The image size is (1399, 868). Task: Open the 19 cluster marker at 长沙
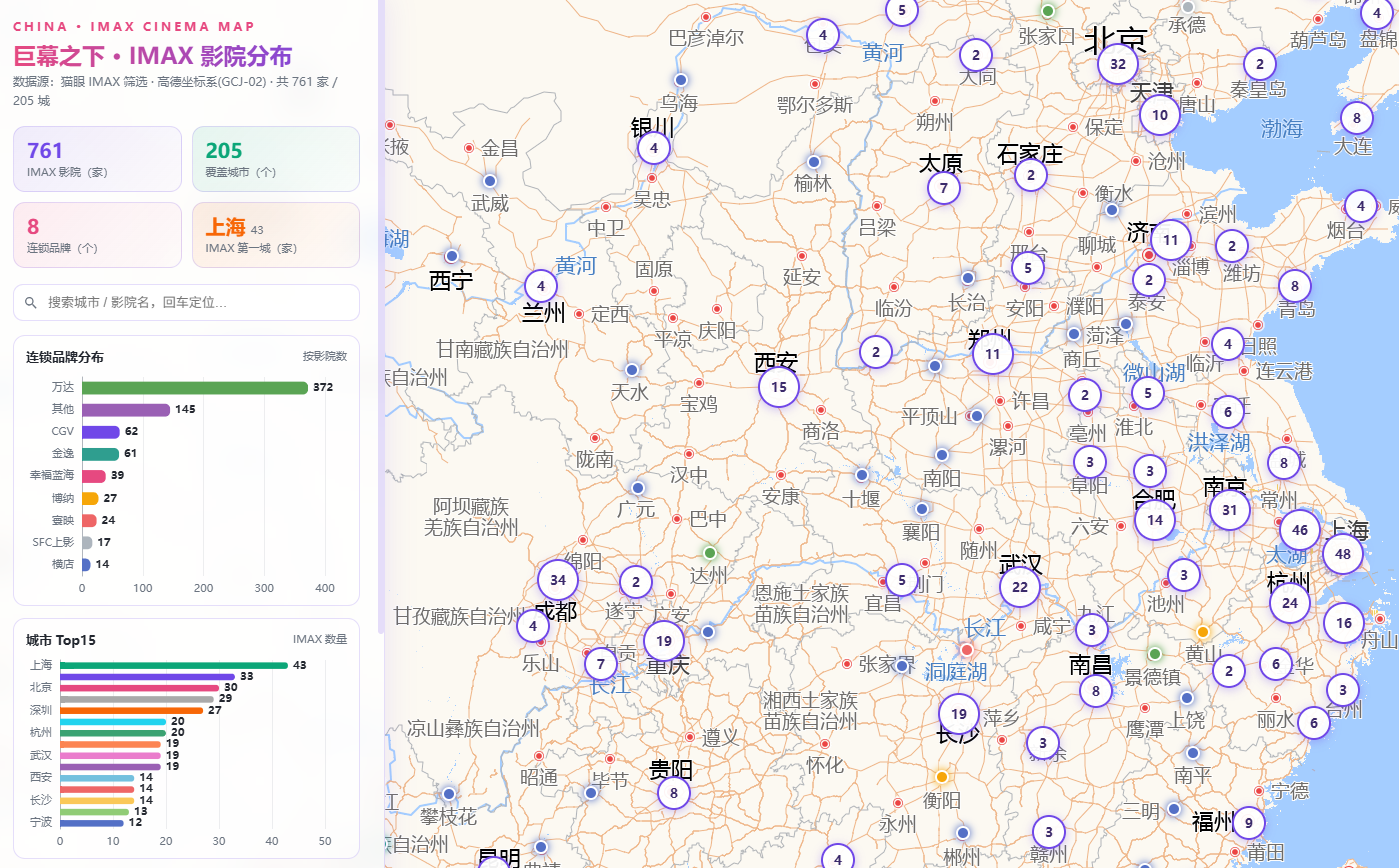pos(959,714)
